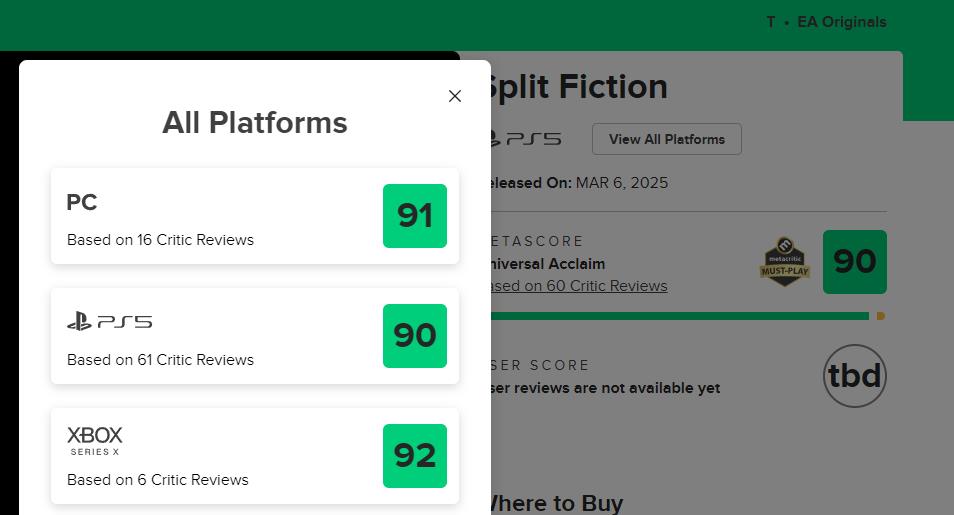Click the tbd user score circle
The image size is (954, 515).
(x=855, y=376)
